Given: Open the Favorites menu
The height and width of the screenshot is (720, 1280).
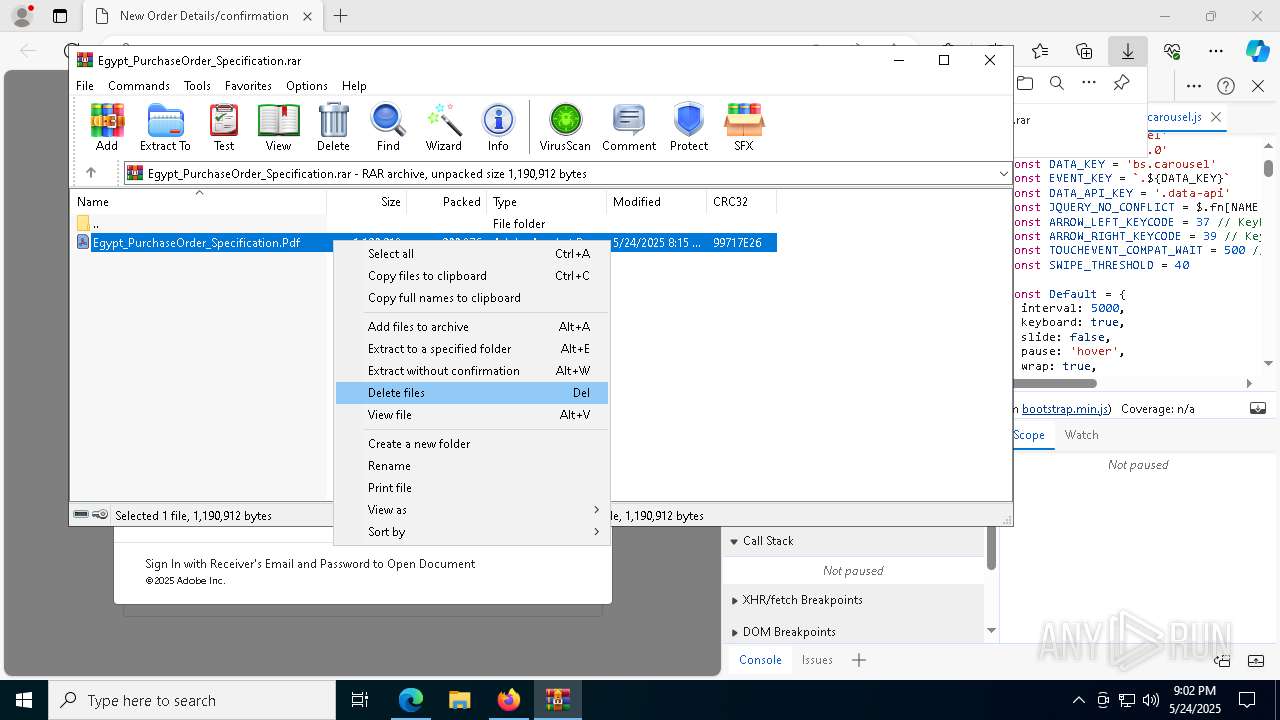Looking at the screenshot, I should (x=248, y=86).
